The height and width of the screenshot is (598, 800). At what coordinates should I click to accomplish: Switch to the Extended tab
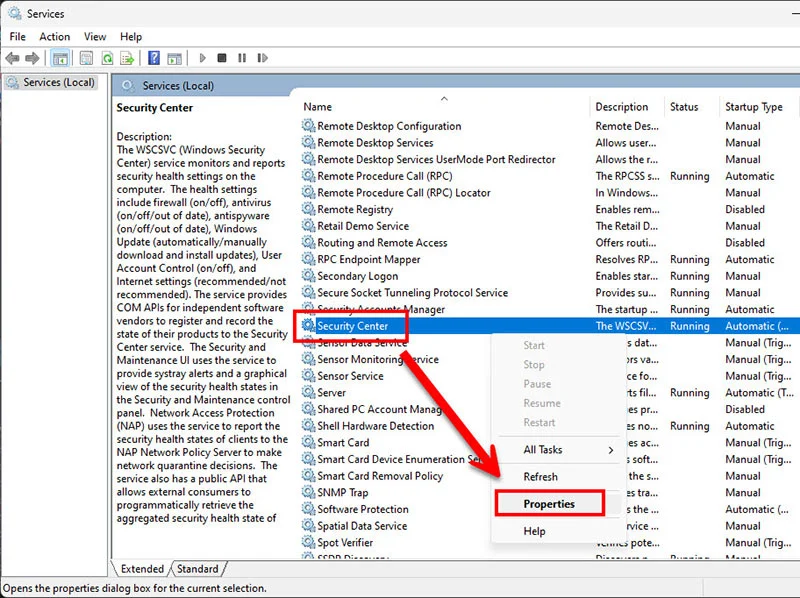click(142, 569)
